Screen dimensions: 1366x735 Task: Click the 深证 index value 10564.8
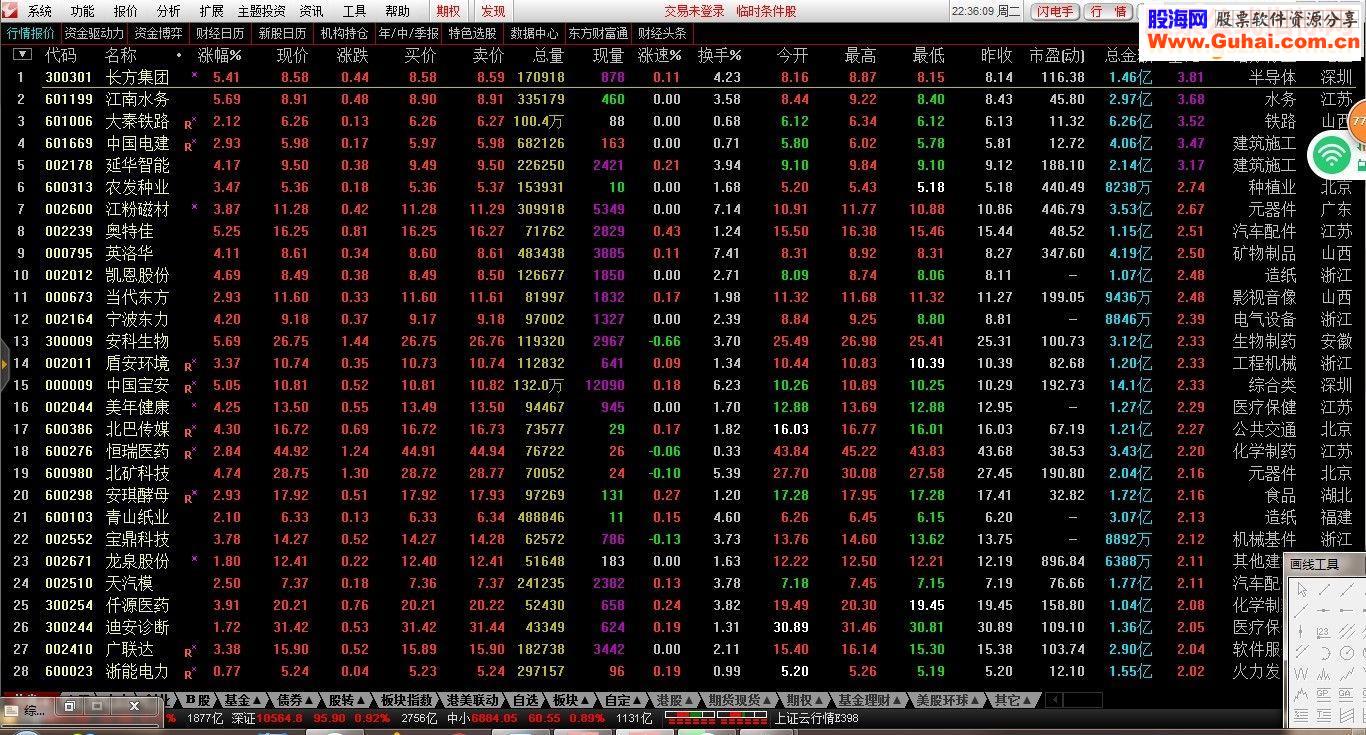[x=278, y=718]
